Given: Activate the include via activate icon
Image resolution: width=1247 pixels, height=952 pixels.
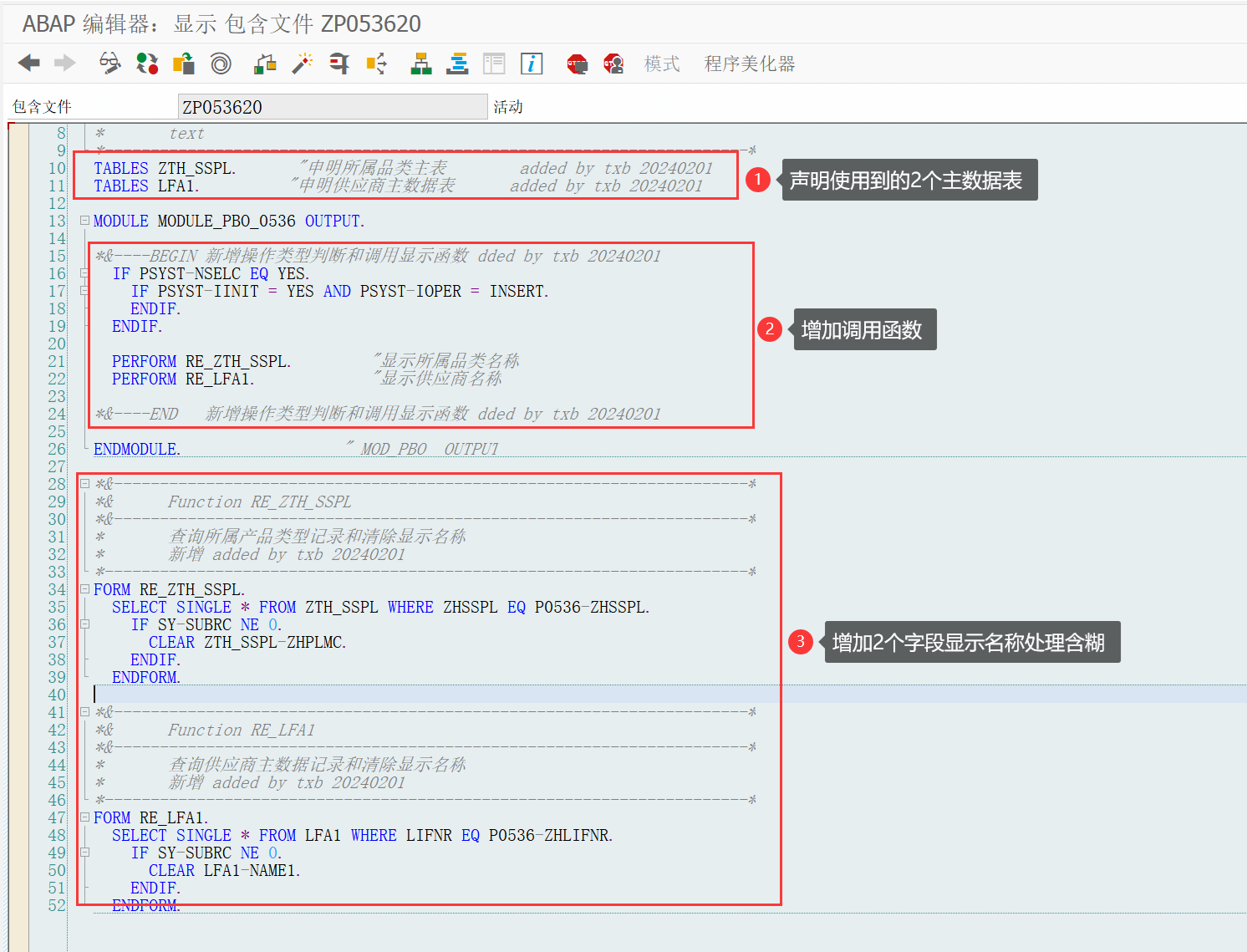Looking at the screenshot, I should pyautogui.click(x=184, y=63).
